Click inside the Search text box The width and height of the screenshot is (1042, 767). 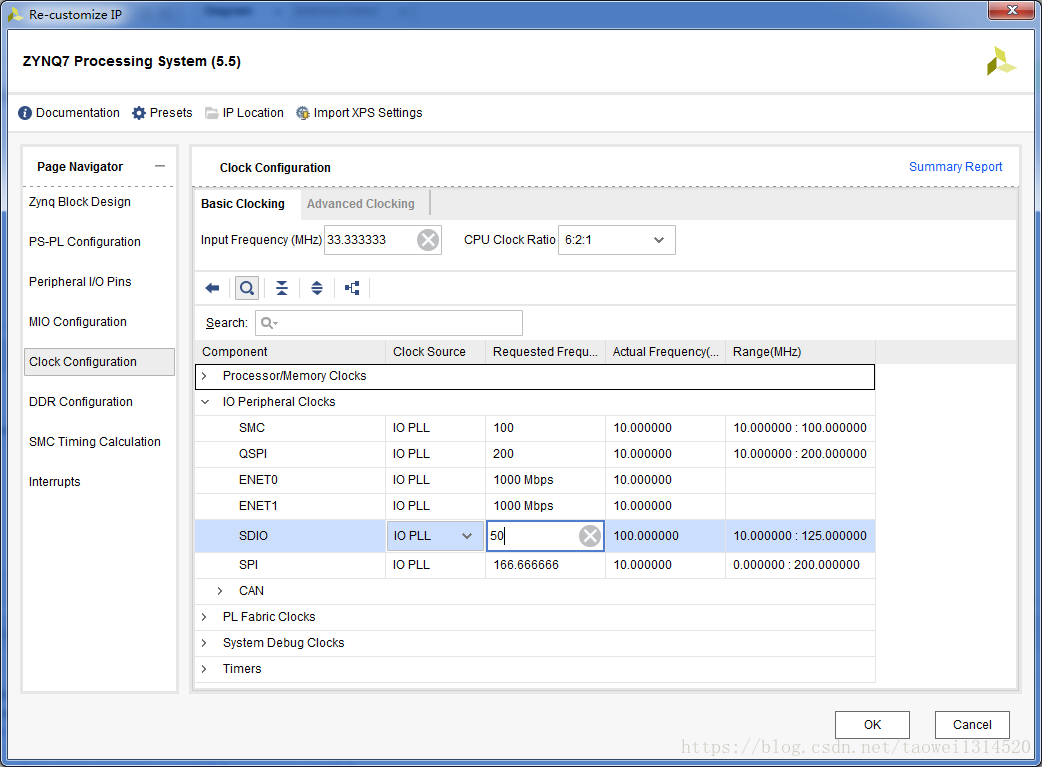(x=389, y=323)
